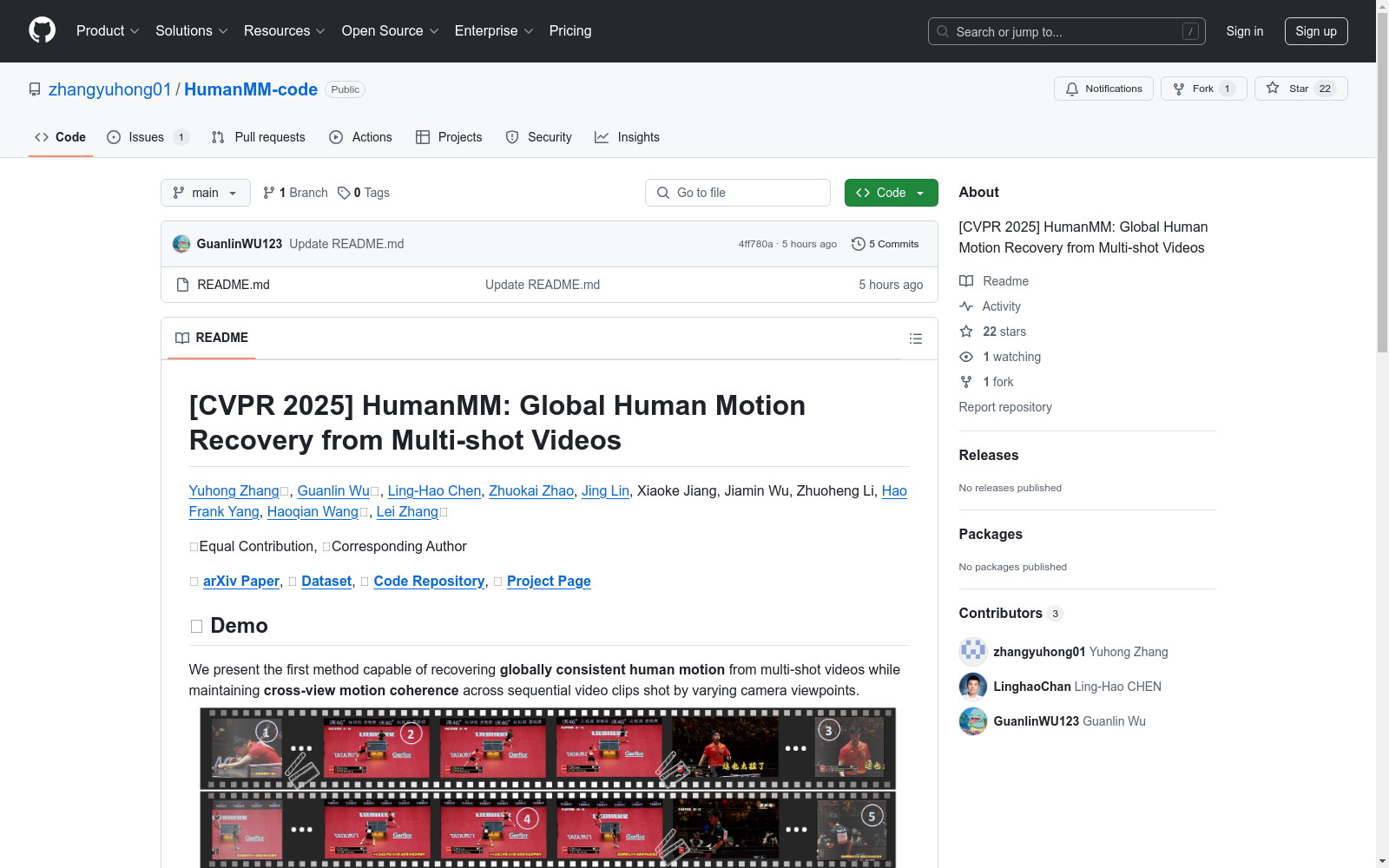Screen dimensions: 1389x868
Task: Click the GitHub logo icon
Action: pyautogui.click(x=42, y=30)
